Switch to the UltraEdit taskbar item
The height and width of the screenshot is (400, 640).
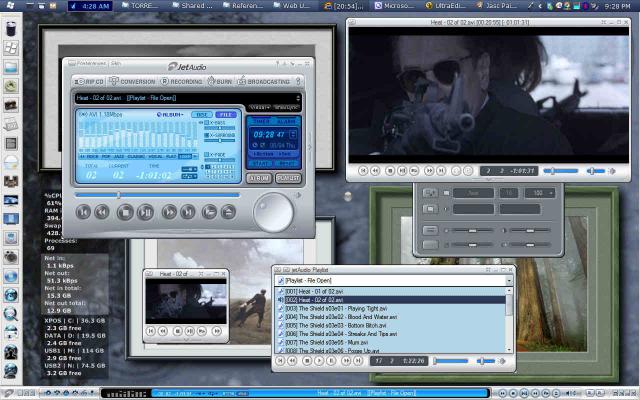[446, 6]
